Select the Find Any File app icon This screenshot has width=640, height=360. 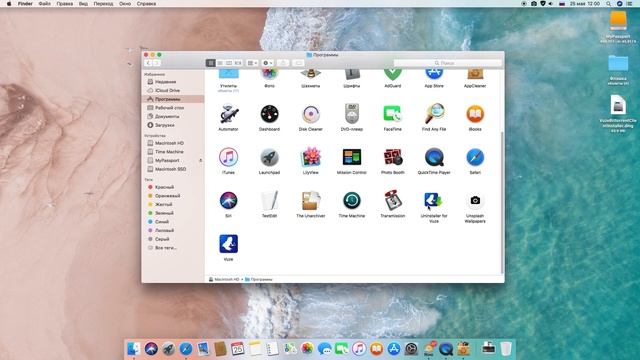tap(434, 114)
